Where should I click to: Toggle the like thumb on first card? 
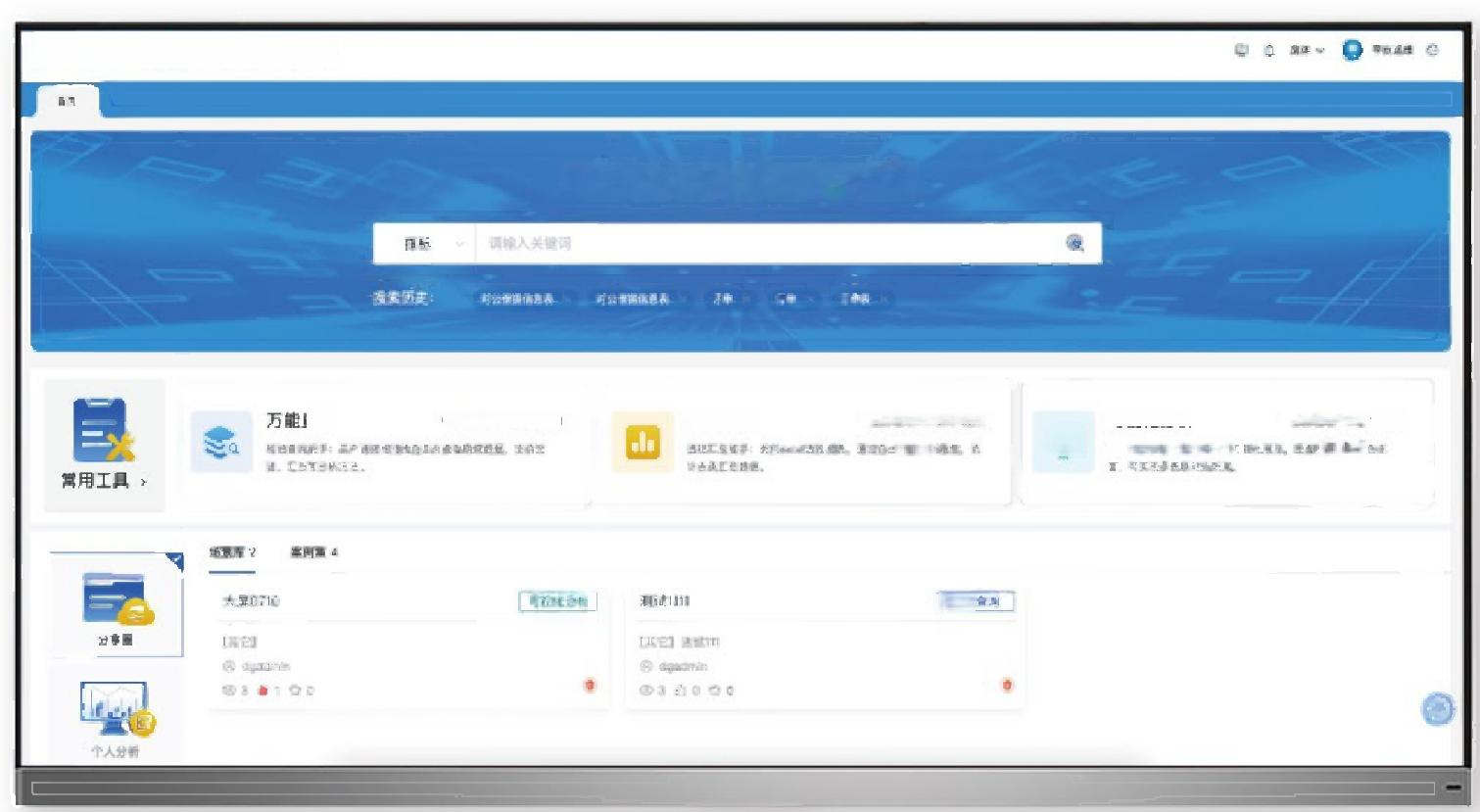263,691
